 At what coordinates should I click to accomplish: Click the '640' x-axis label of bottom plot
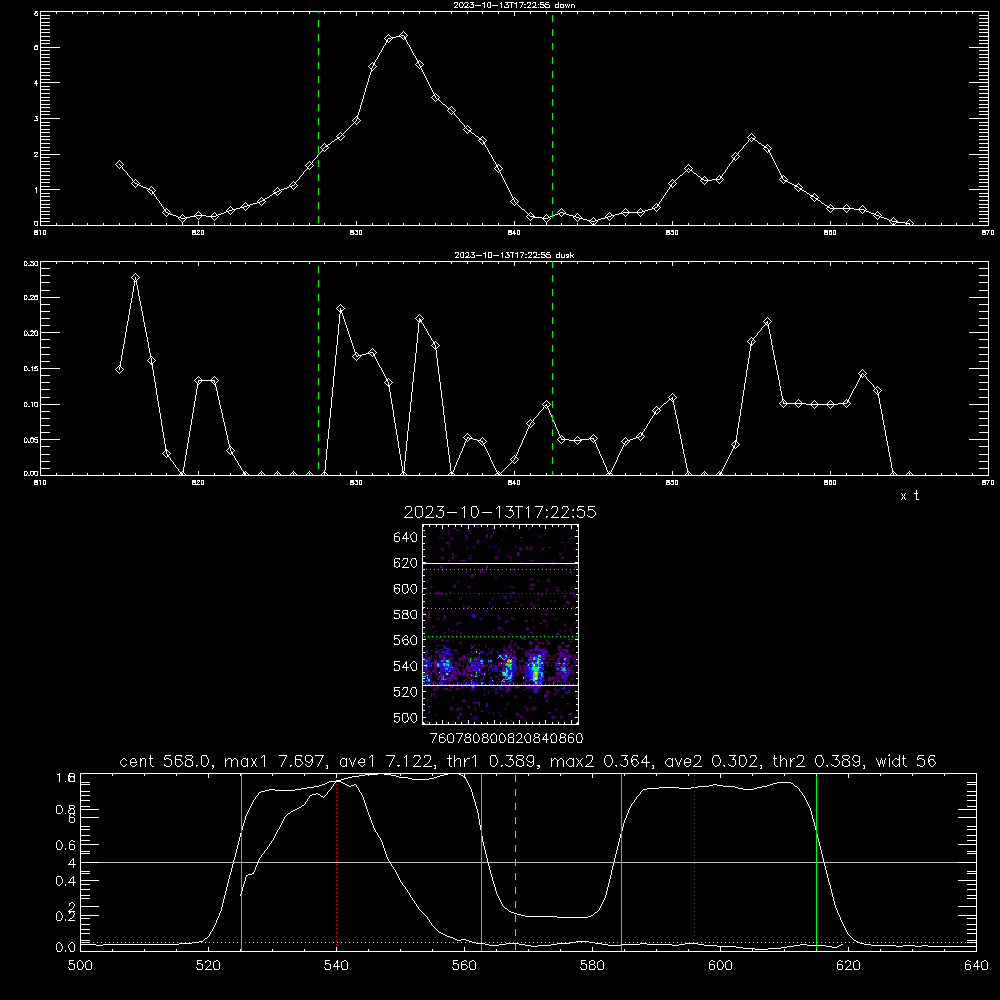[976, 966]
